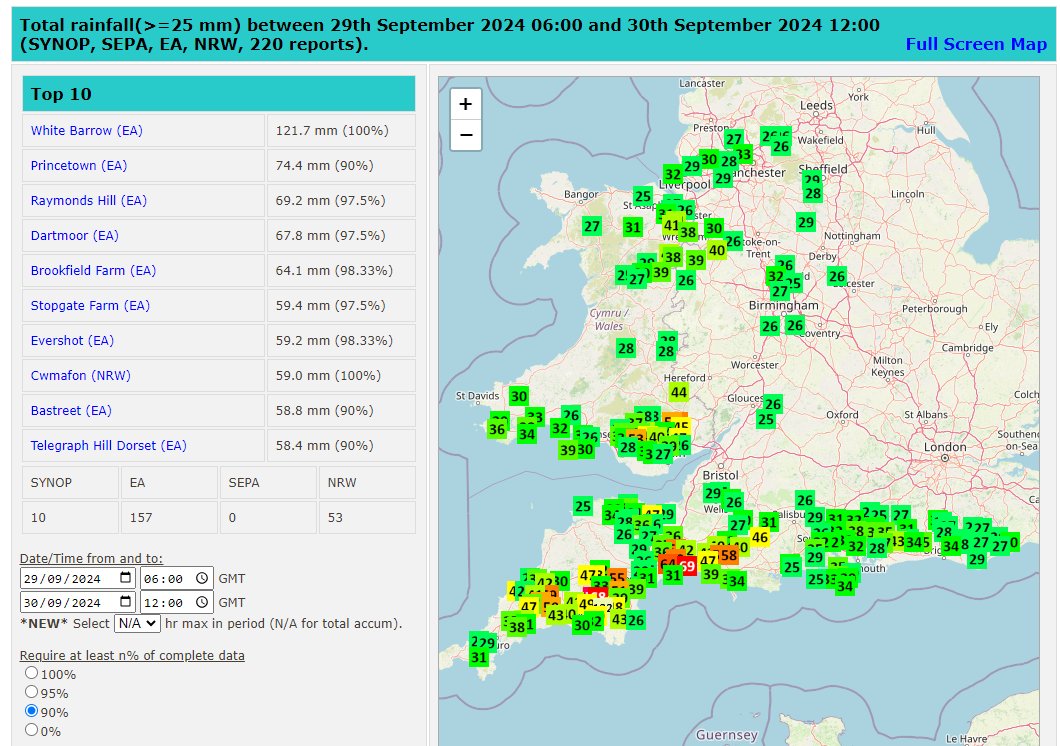Image resolution: width=1060 pixels, height=746 pixels.
Task: Click the 31 marker at Cornwall's tip
Action: pyautogui.click(x=479, y=657)
